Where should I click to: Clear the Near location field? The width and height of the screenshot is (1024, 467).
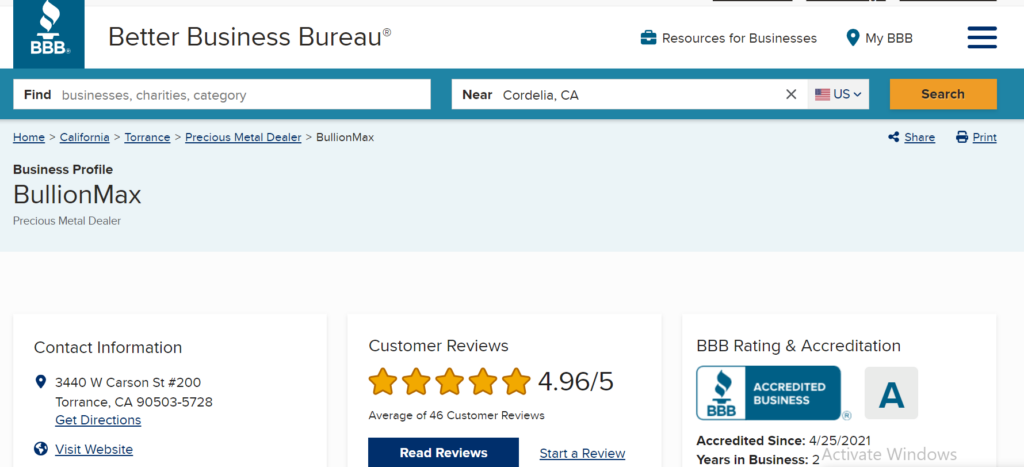791,94
